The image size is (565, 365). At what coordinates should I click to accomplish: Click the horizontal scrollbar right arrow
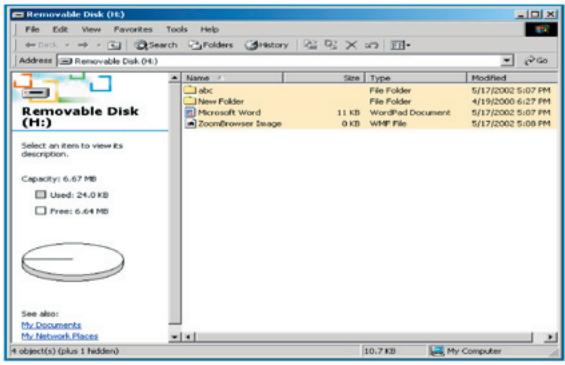tap(550, 337)
